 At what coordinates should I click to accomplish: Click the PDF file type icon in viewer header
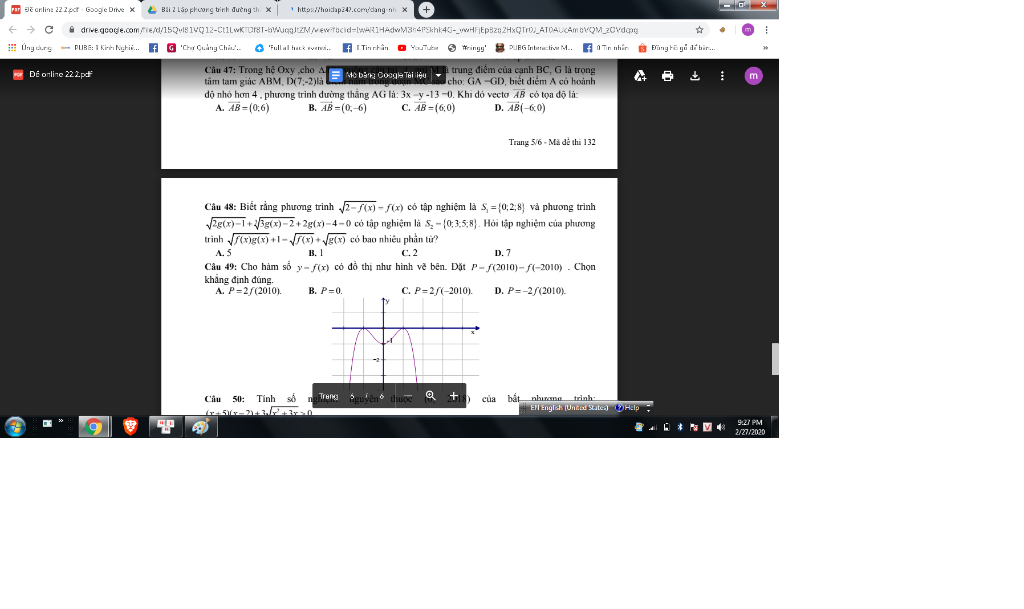(x=18, y=74)
